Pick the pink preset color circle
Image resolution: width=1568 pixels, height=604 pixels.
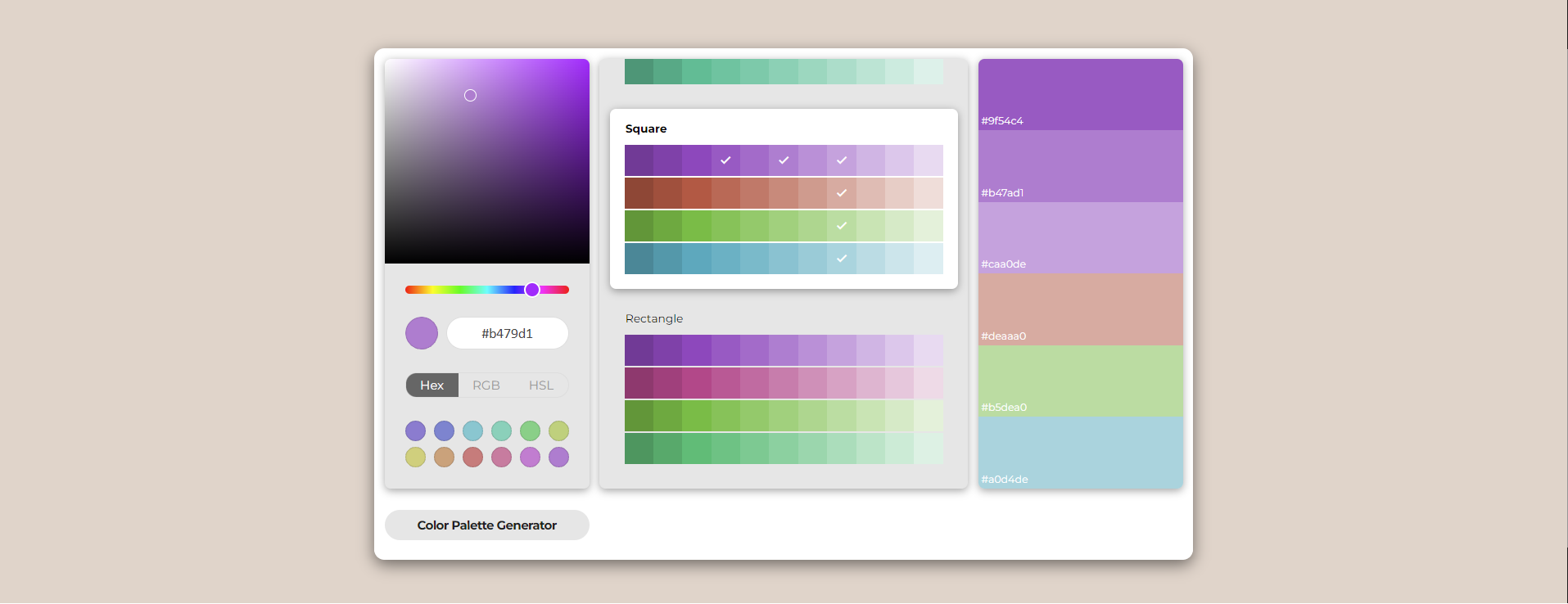point(501,457)
